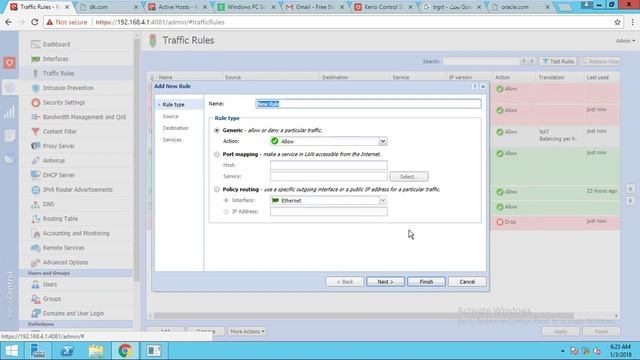The width and height of the screenshot is (640, 360).
Task: Open File Explorer from the taskbar
Action: click(96, 351)
